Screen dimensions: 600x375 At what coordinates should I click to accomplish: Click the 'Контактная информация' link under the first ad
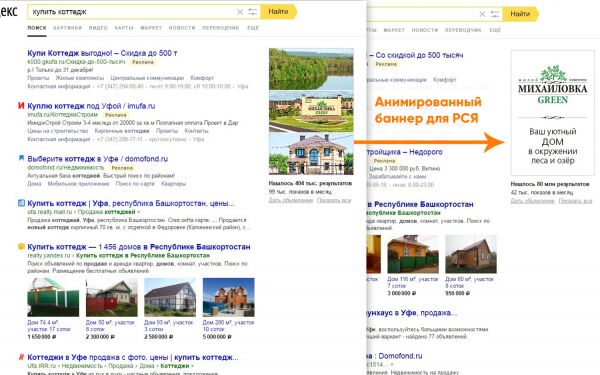(59, 86)
